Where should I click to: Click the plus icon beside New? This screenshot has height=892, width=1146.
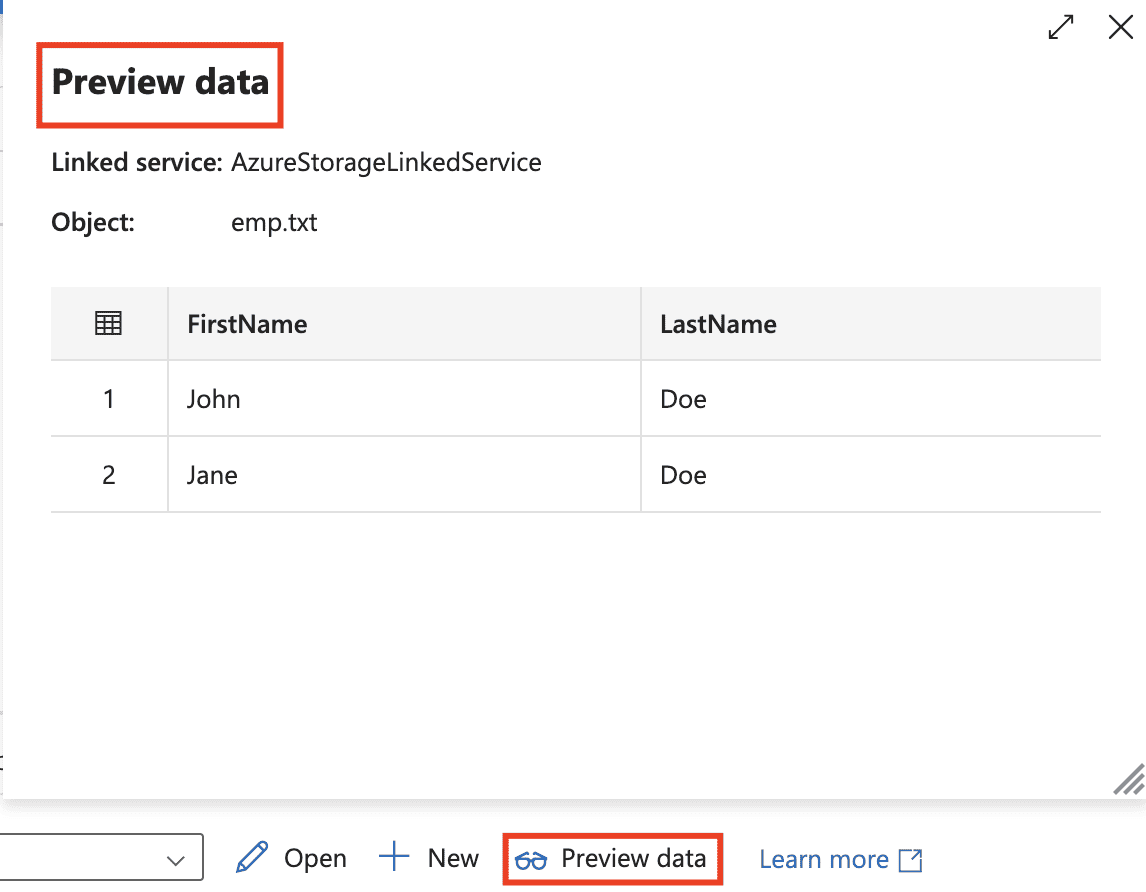[395, 857]
